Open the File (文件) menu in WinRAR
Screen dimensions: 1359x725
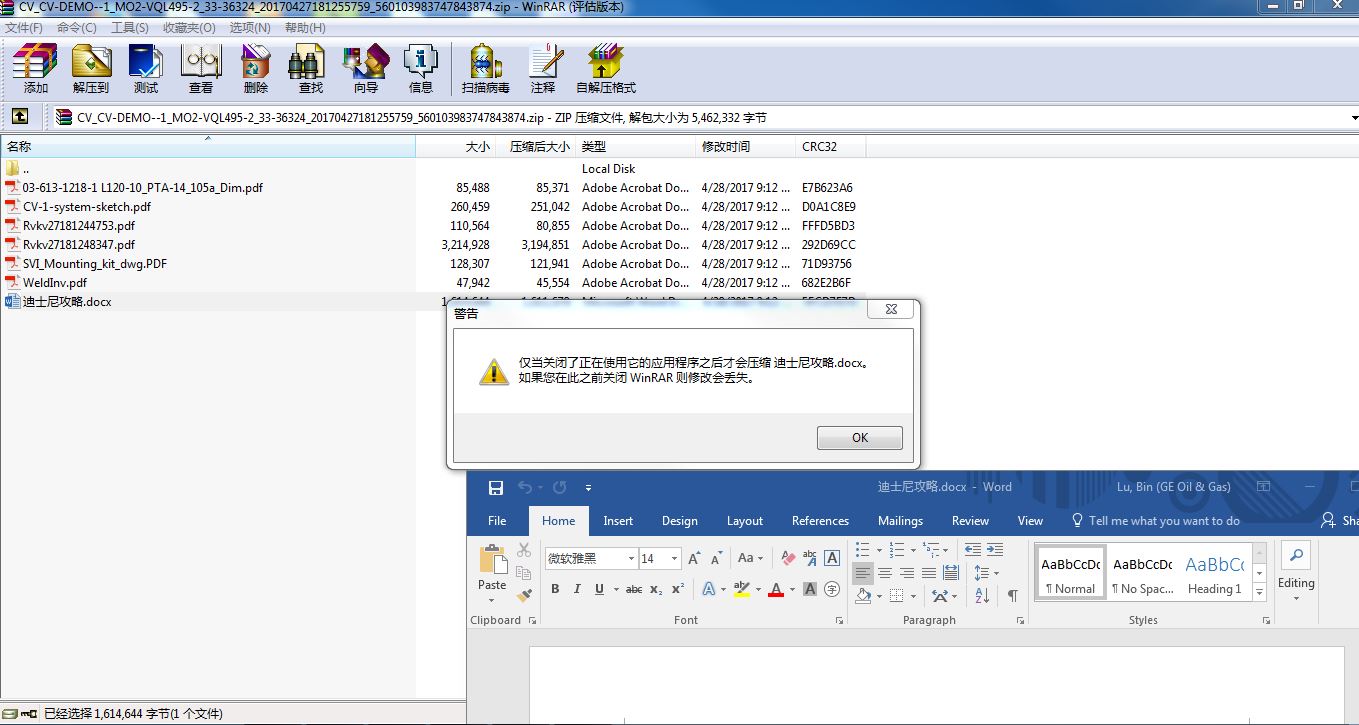coord(24,28)
